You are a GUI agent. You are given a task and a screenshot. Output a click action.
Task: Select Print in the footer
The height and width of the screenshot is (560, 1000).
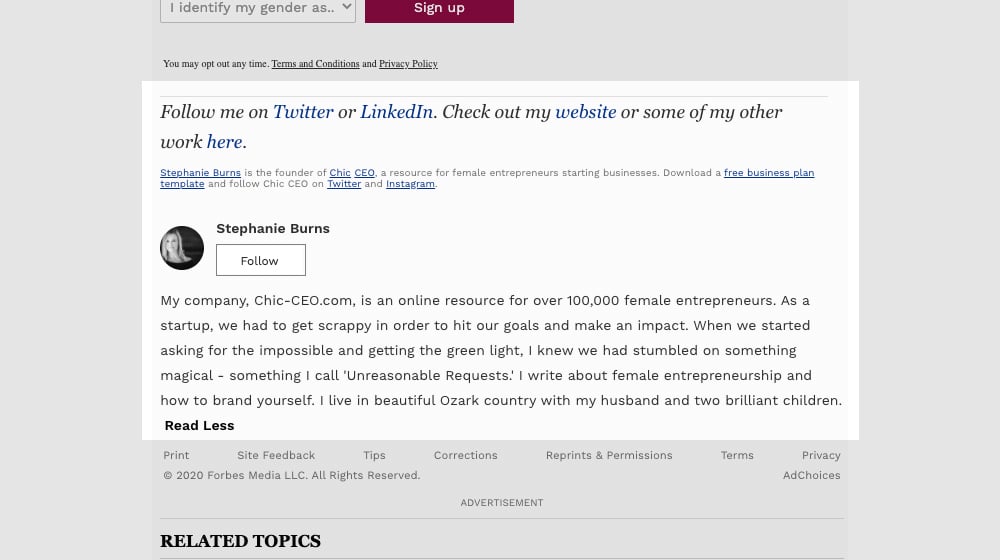point(176,455)
